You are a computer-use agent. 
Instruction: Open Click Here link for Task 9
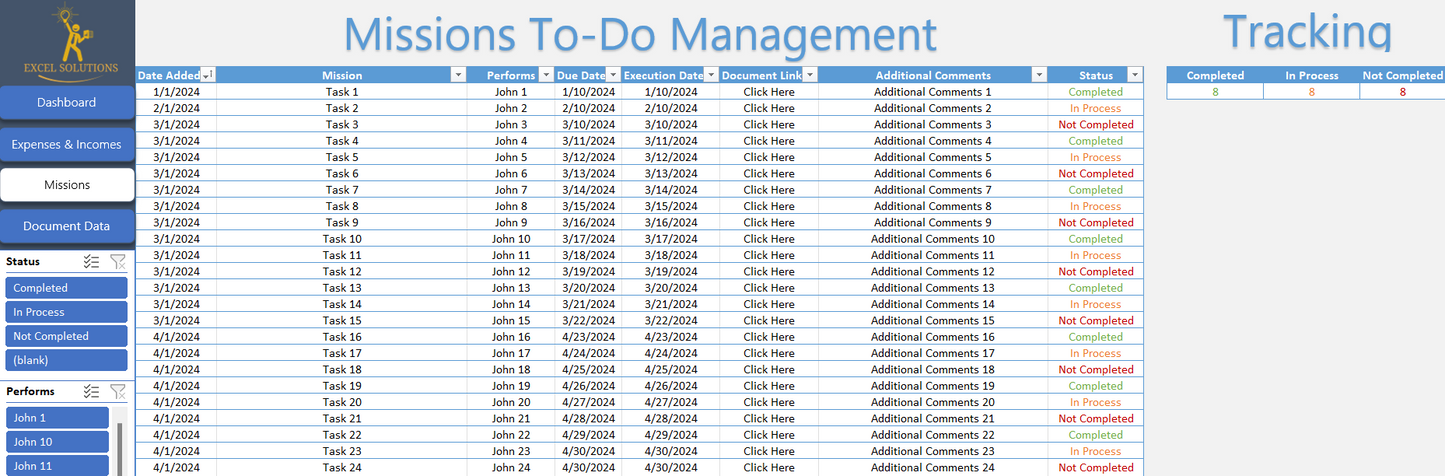click(769, 223)
